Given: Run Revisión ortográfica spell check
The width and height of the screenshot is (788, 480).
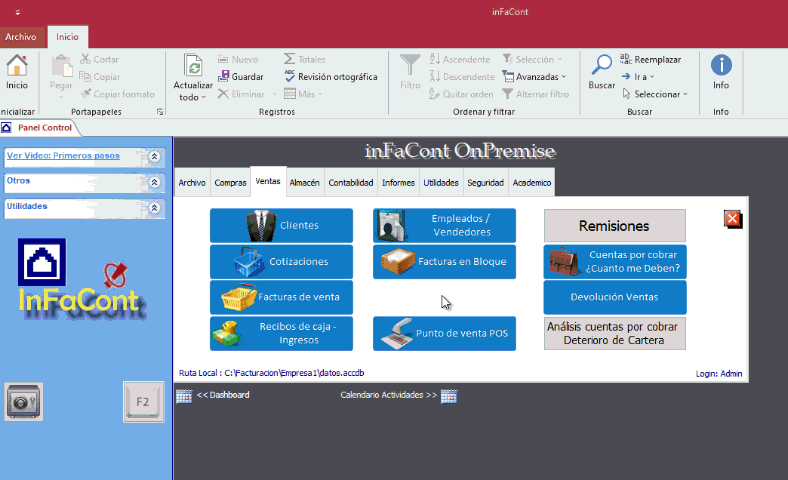Looking at the screenshot, I should (331, 76).
